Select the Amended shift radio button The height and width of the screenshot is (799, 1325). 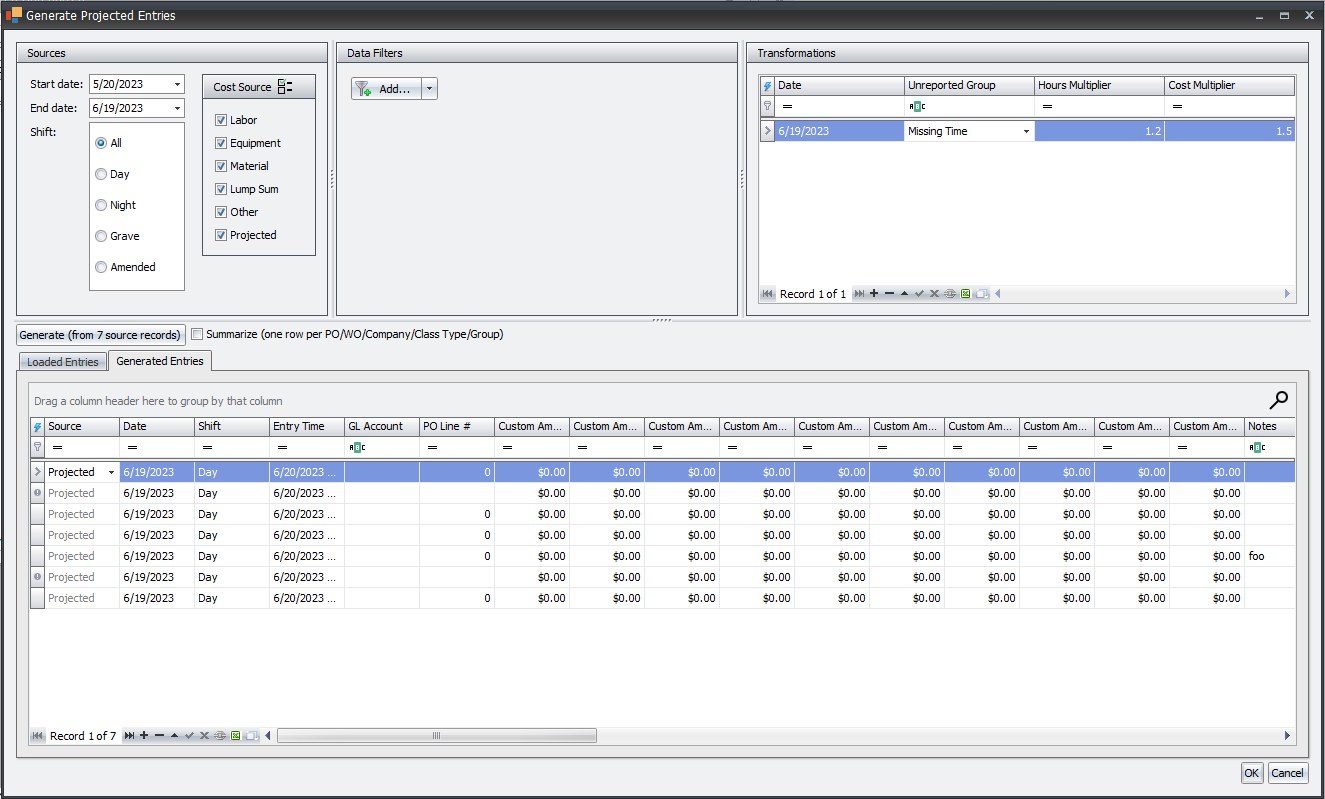pos(100,267)
